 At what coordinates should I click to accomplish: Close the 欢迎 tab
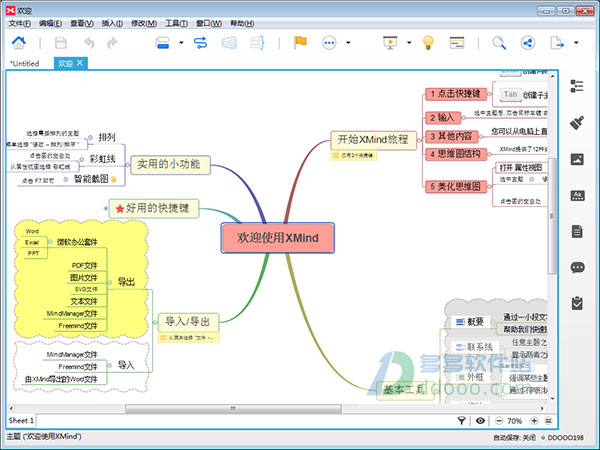pos(80,63)
